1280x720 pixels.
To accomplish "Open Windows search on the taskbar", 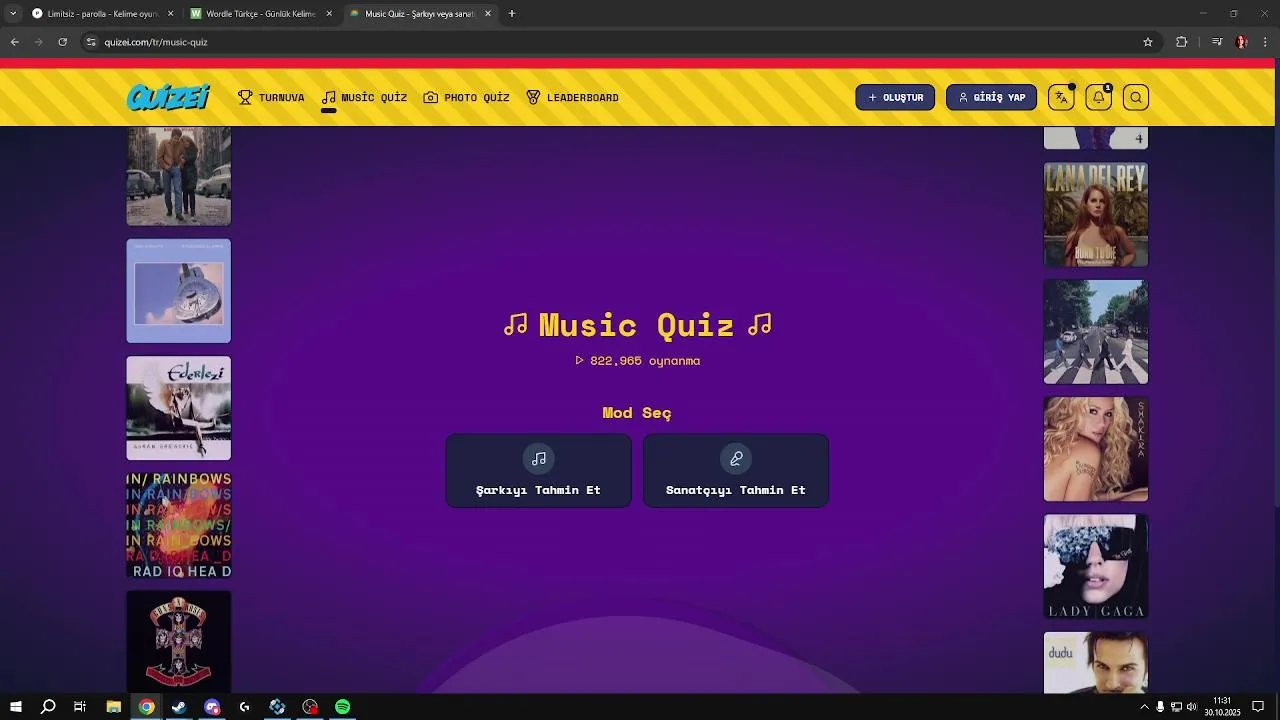I will [48, 707].
